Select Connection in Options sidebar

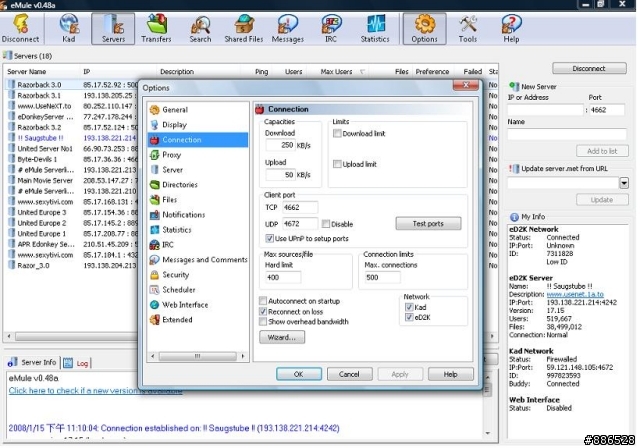pos(198,140)
